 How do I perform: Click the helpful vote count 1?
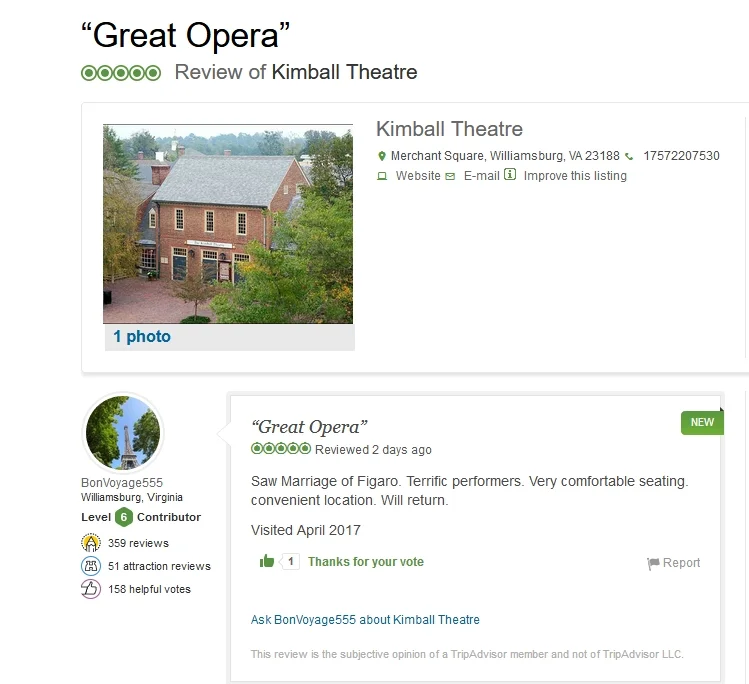[x=290, y=561]
